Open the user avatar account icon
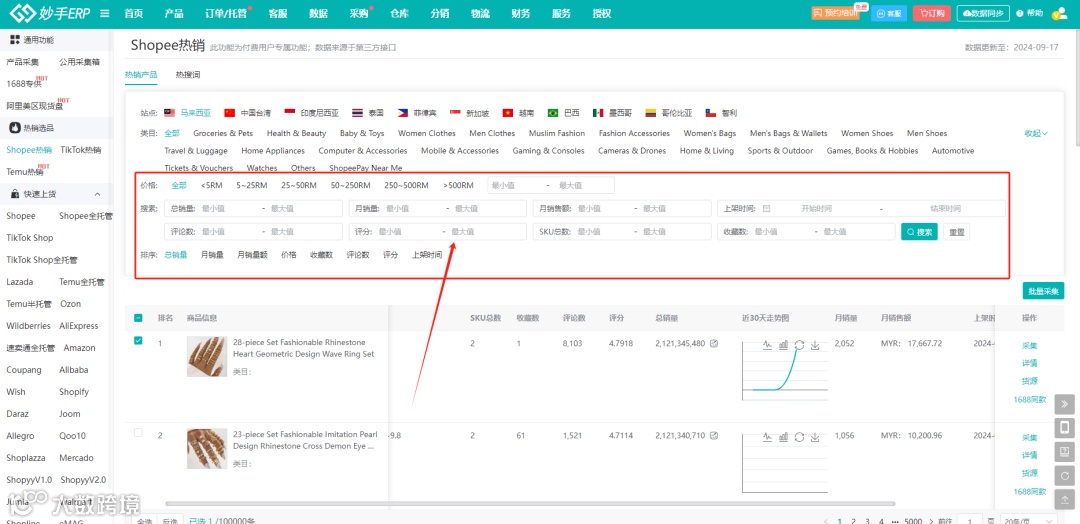 click(x=1059, y=13)
